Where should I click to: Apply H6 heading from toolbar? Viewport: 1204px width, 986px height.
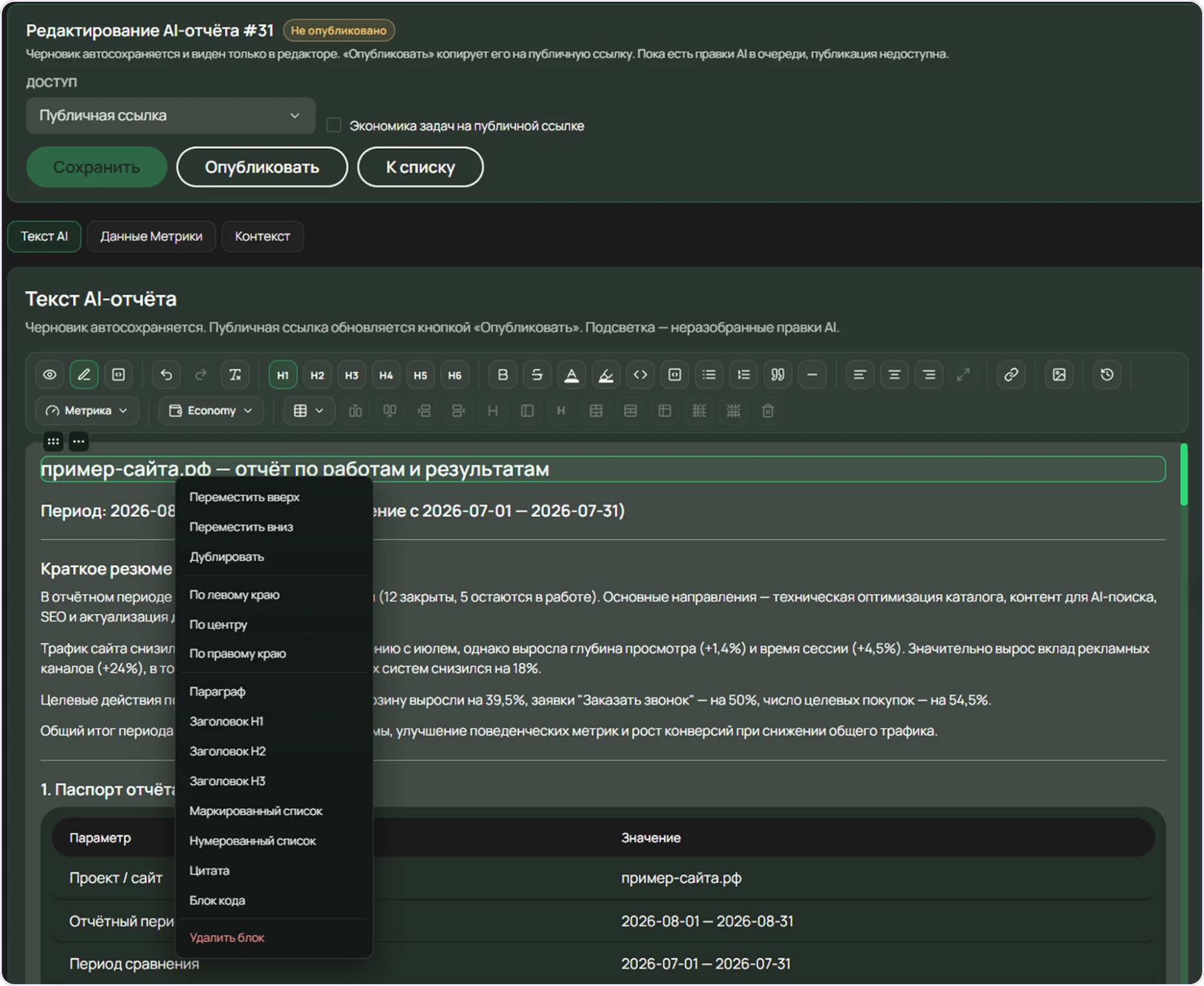(x=454, y=375)
